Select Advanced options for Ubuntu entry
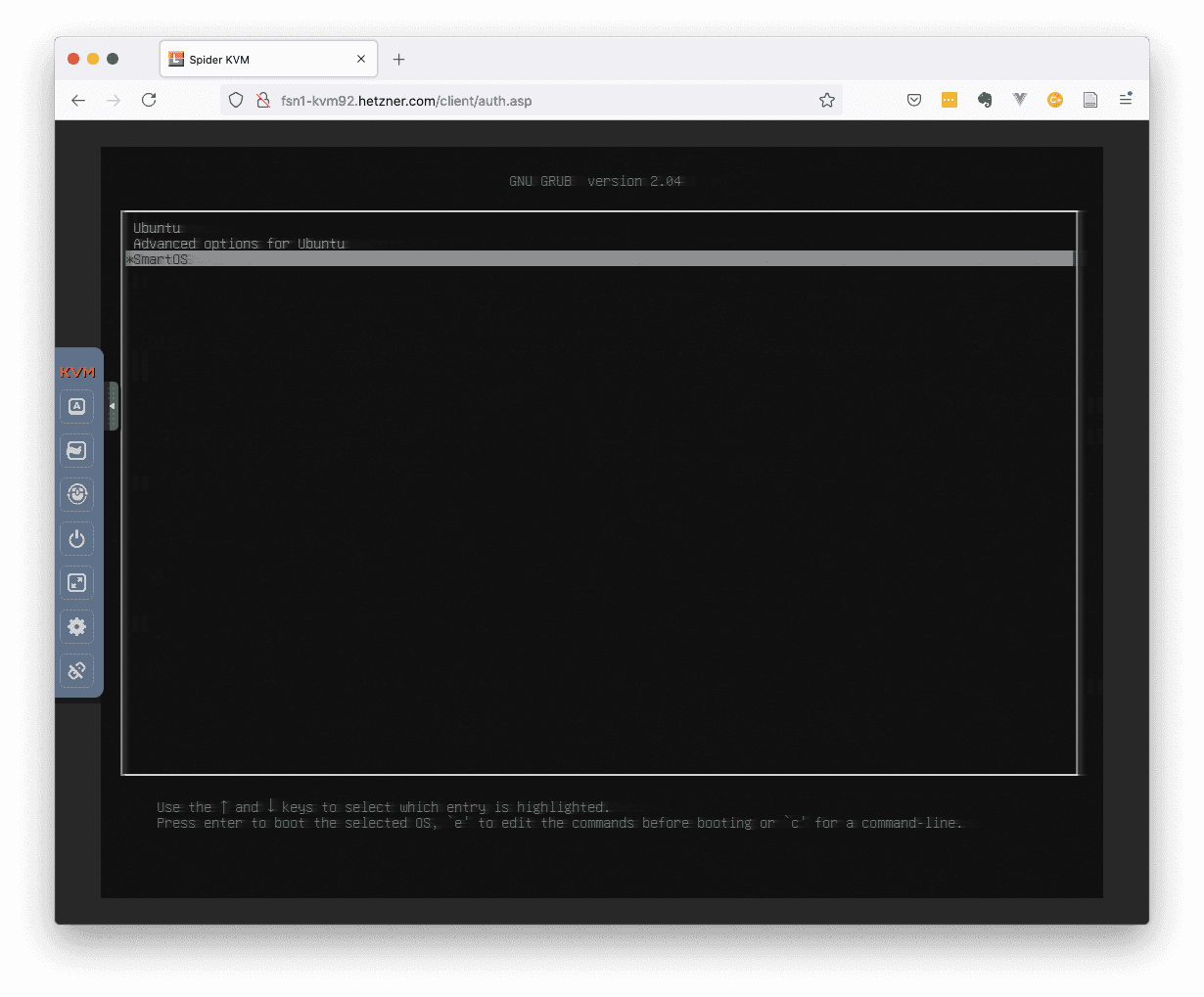 [x=599, y=244]
